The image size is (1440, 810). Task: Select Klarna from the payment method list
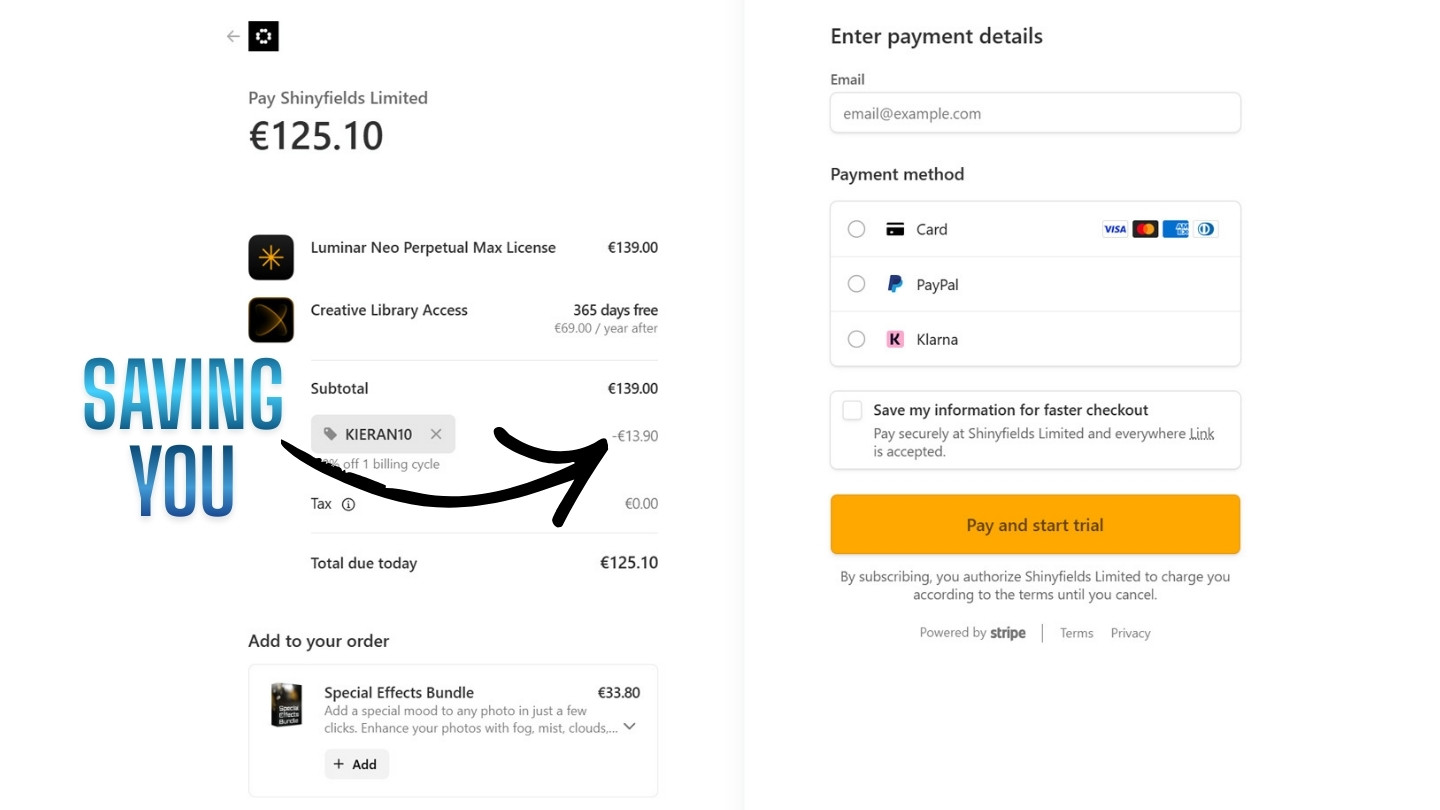[856, 339]
